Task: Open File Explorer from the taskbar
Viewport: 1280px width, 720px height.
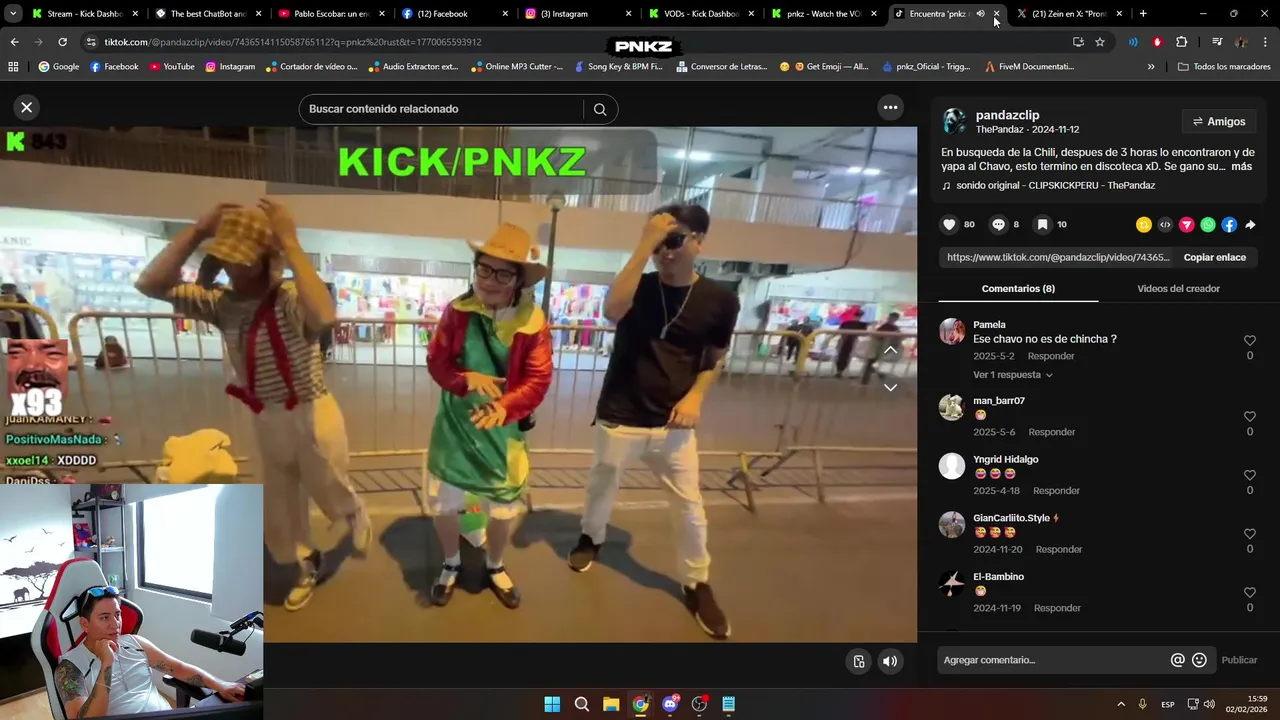Action: pyautogui.click(x=611, y=704)
